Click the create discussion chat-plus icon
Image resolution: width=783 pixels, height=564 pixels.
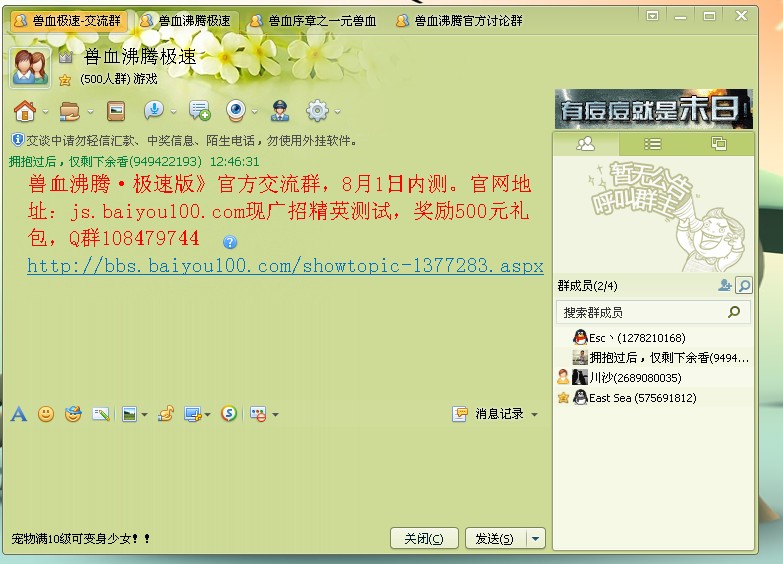199,111
